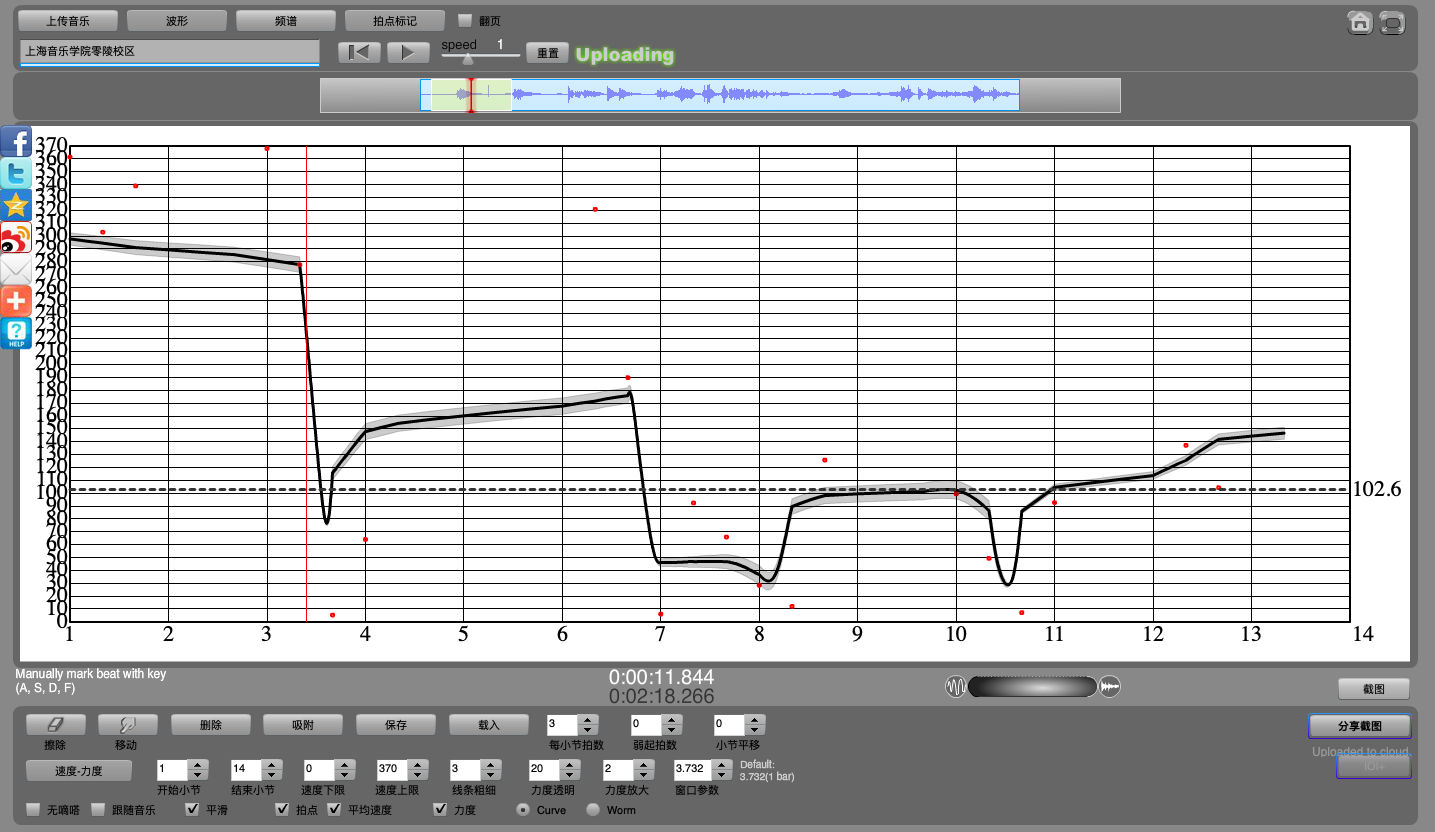This screenshot has width=1435, height=832.
Task: Click stepper arrows for 每小节拍数
Action: point(588,724)
